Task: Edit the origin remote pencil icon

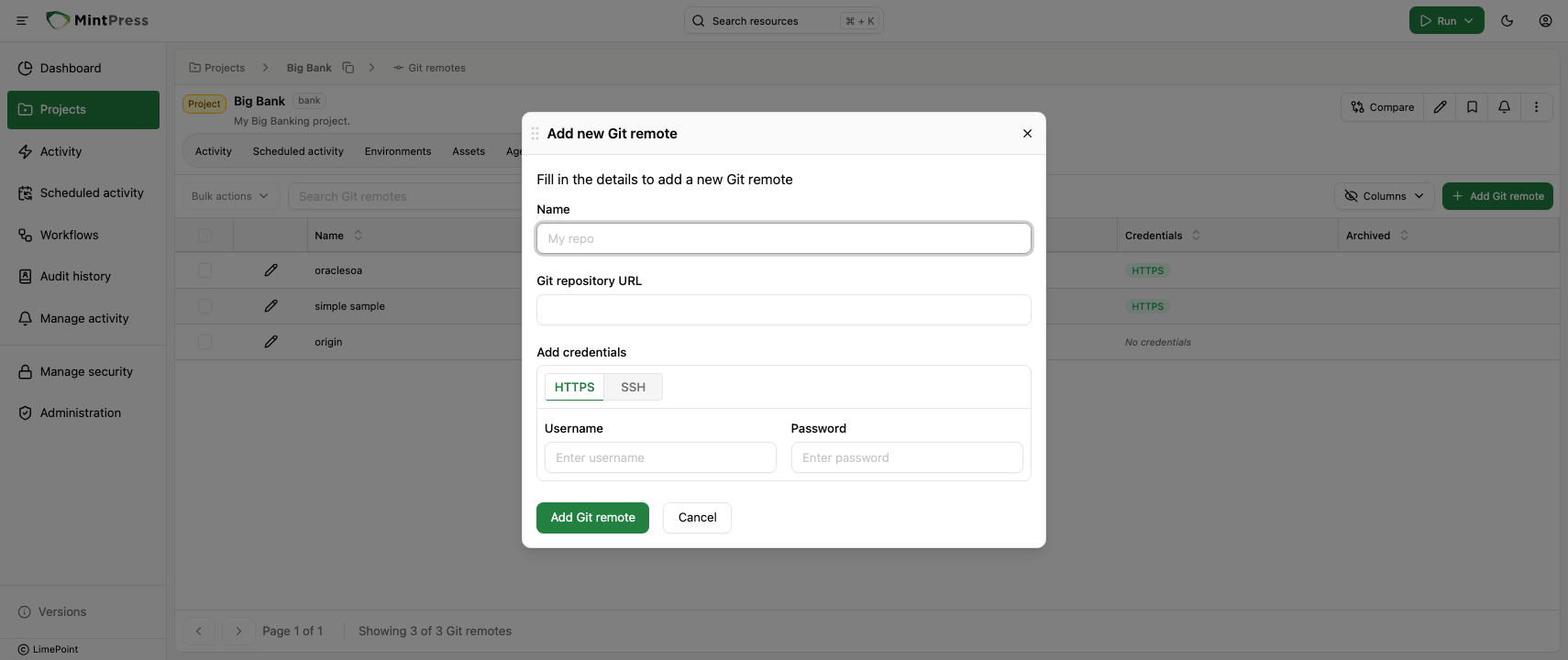Action: click(x=271, y=342)
